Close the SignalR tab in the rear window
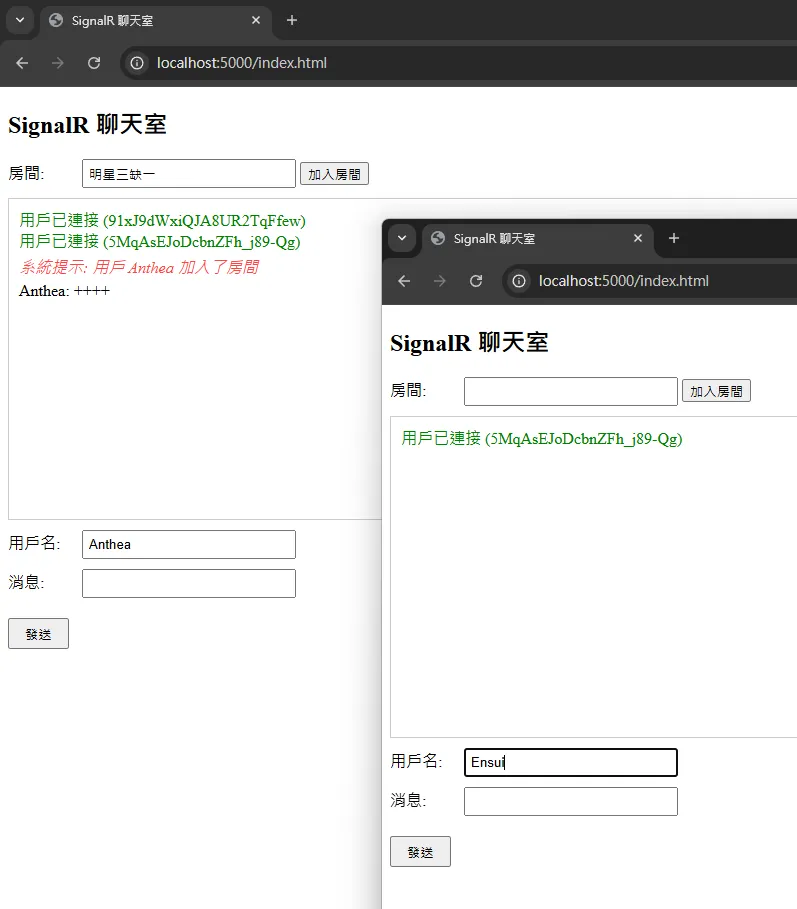The image size is (797, 909). click(256, 20)
